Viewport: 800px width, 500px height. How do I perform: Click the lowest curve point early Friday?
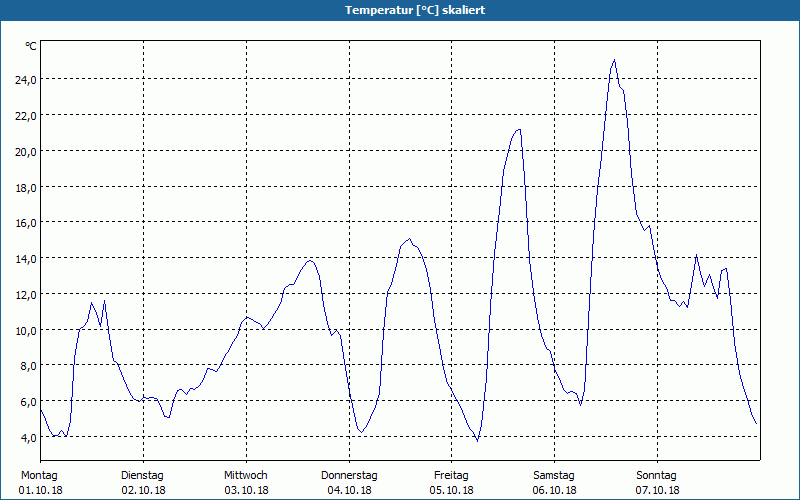pyautogui.click(x=478, y=441)
